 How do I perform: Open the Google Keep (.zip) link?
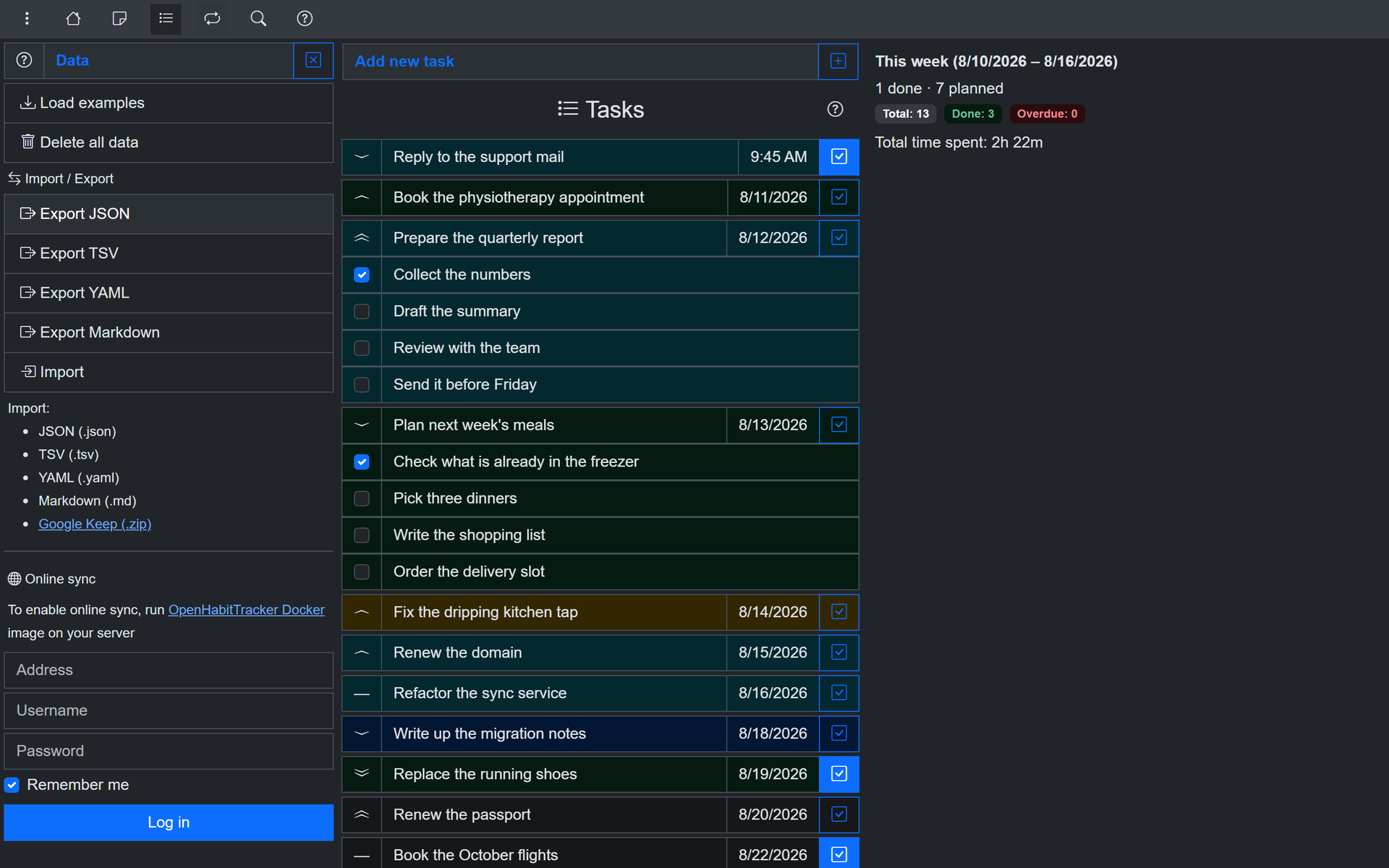coord(95,524)
